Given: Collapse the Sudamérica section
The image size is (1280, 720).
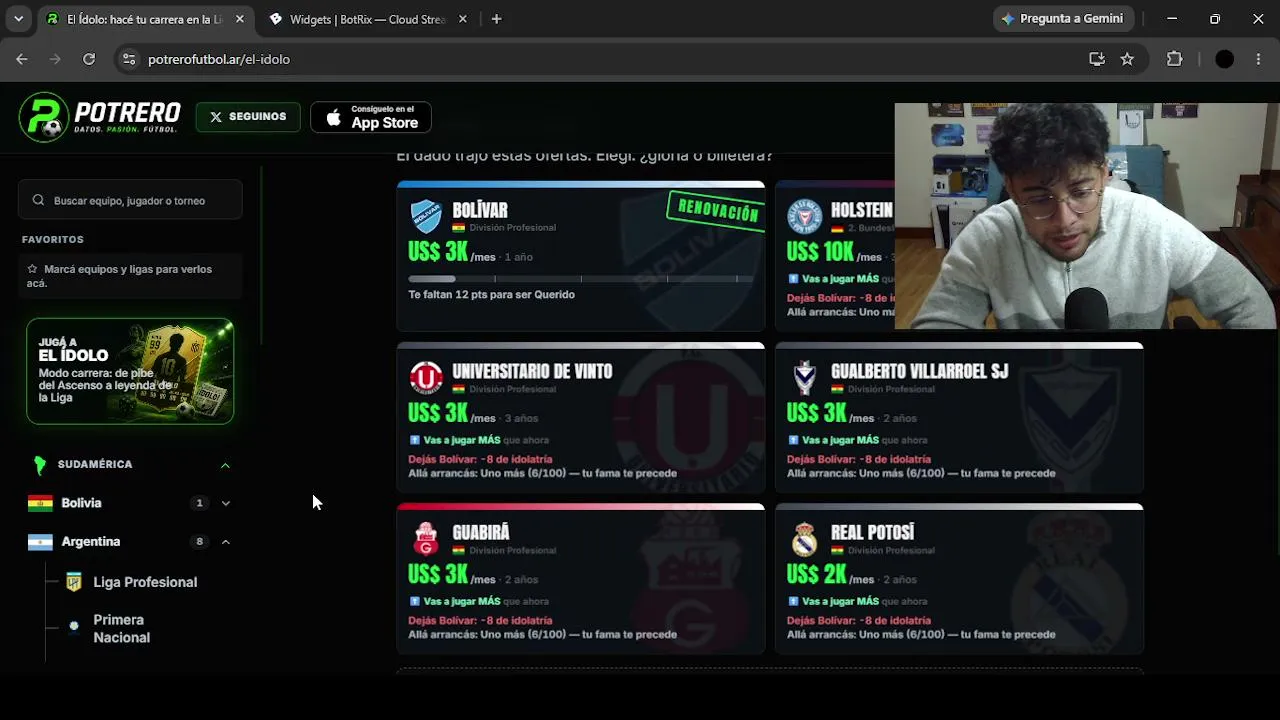Looking at the screenshot, I should point(225,465).
